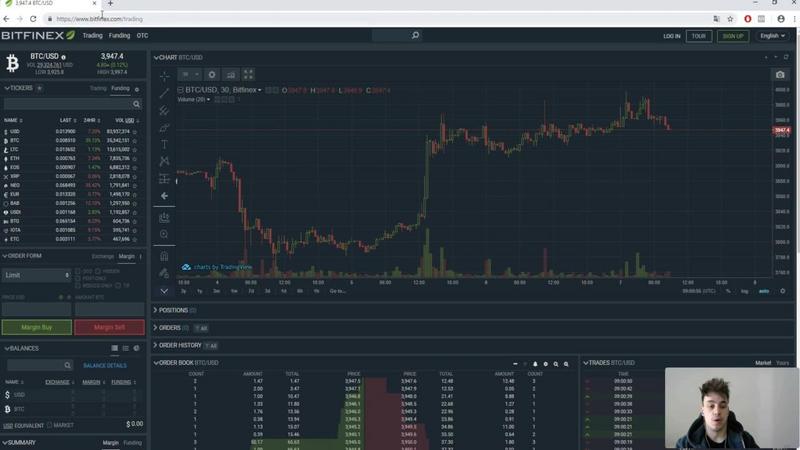
Task: Click the LOG IN link
Action: 671,36
